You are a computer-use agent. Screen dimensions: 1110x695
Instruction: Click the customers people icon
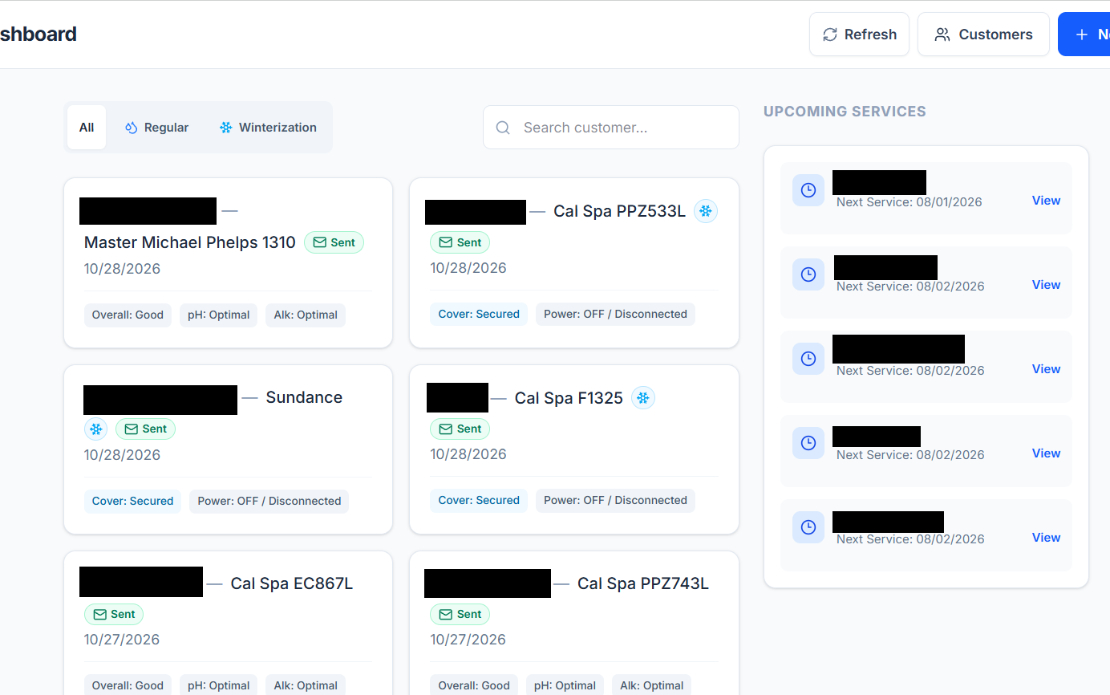pos(942,35)
